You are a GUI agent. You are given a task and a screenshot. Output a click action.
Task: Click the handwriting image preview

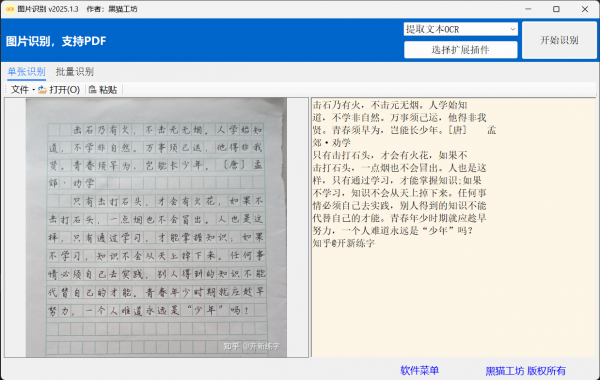(156, 228)
